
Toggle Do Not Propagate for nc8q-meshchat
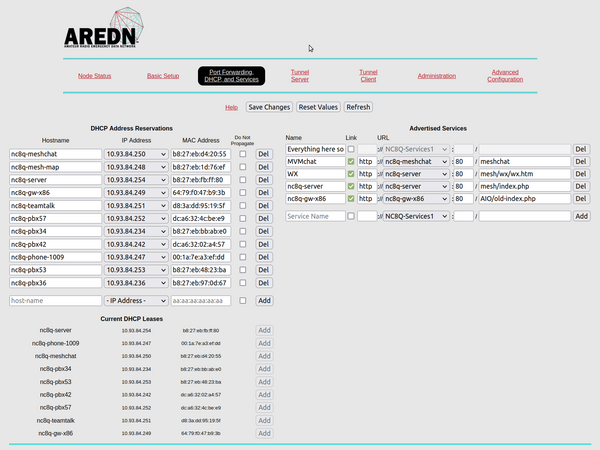(x=243, y=154)
